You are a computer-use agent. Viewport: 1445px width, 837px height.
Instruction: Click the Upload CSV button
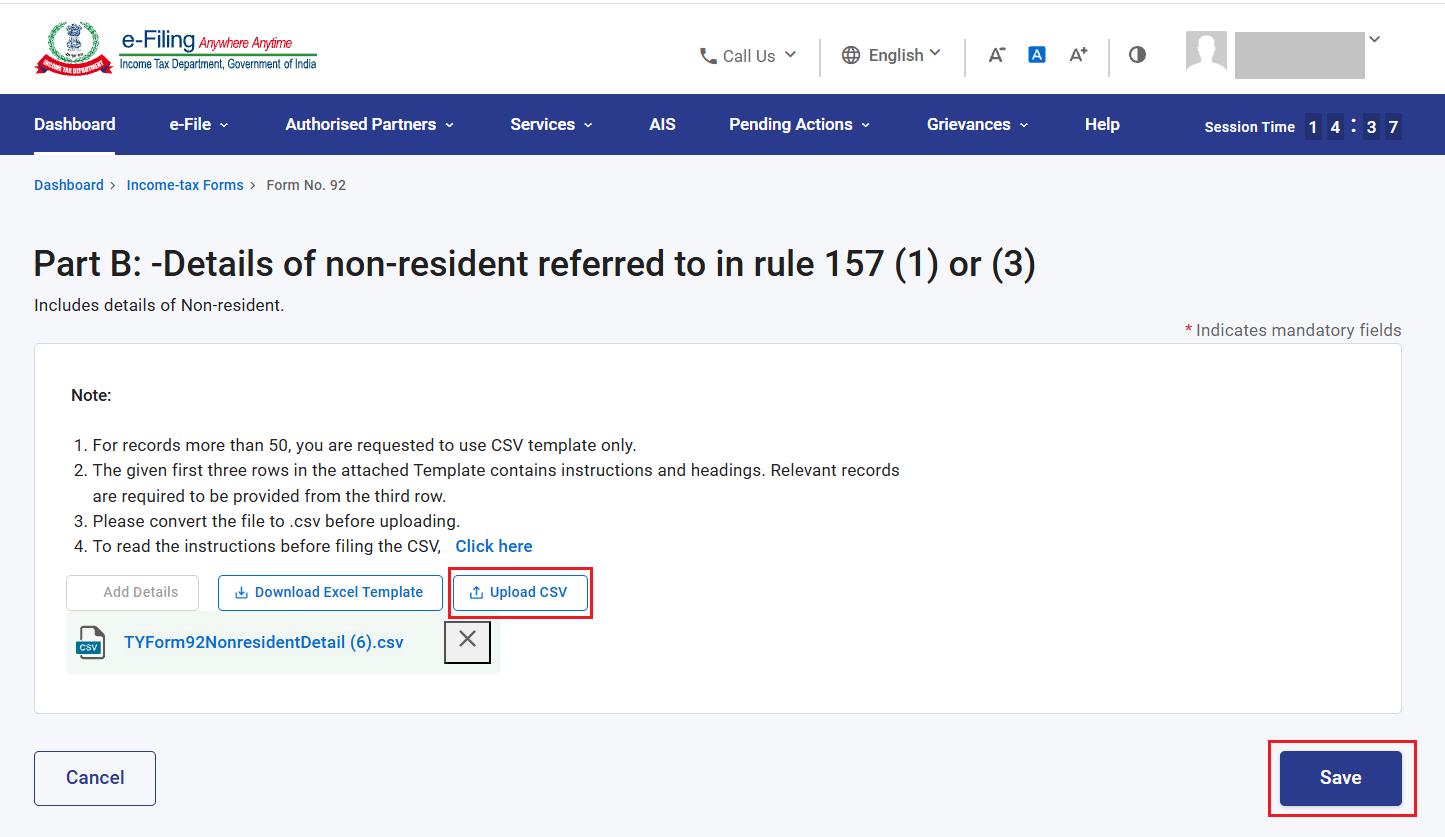[x=520, y=592]
